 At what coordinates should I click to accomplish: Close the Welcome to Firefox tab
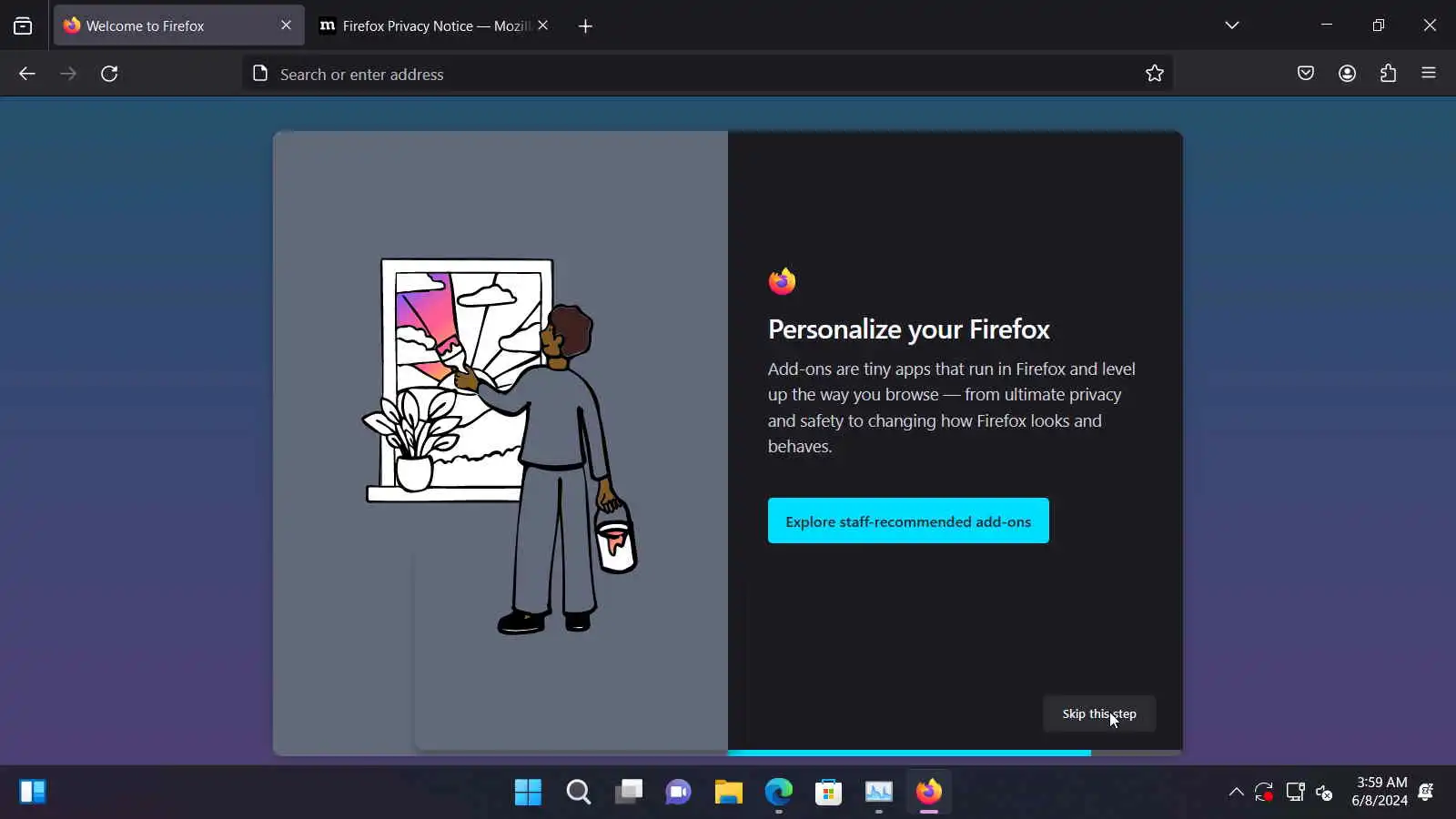286,25
